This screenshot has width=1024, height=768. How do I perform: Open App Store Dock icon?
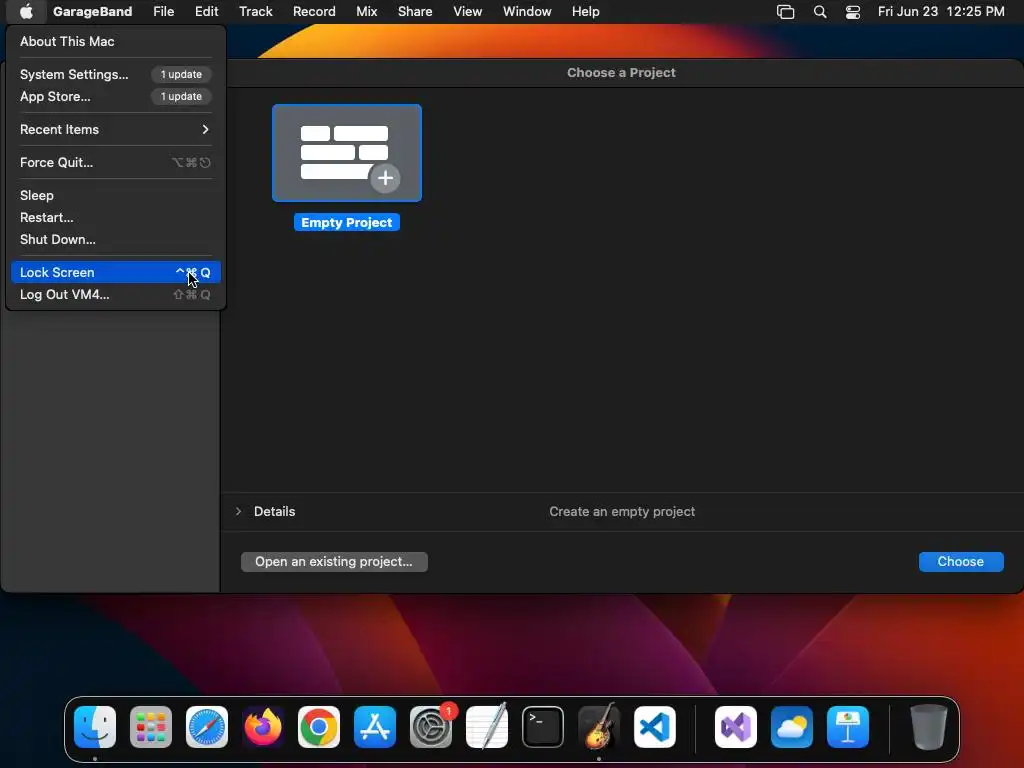tap(375, 727)
